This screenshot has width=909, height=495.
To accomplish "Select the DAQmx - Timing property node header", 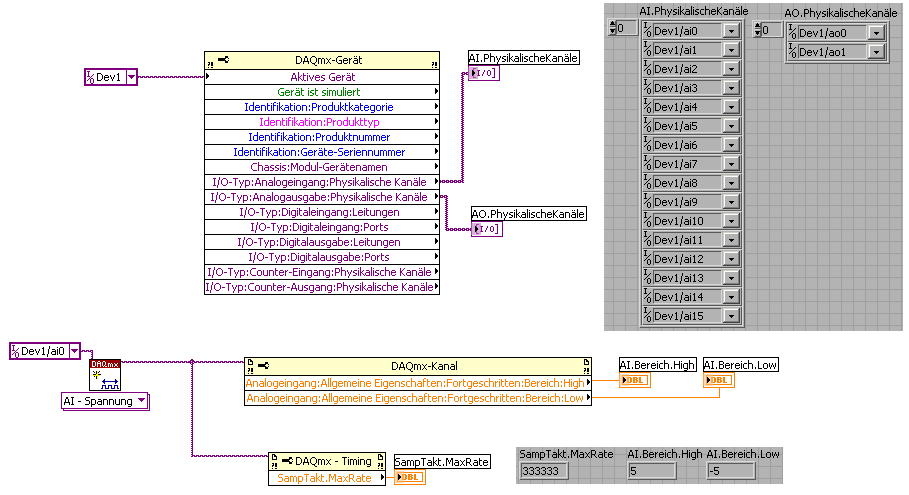I will (x=327, y=461).
